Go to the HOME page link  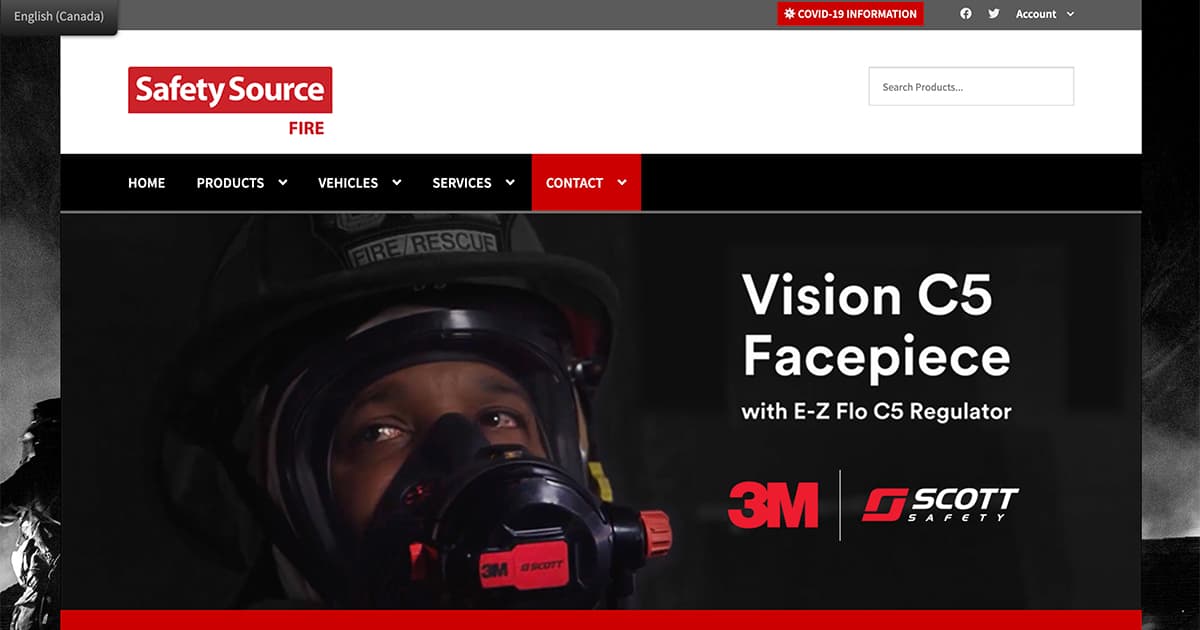(146, 183)
